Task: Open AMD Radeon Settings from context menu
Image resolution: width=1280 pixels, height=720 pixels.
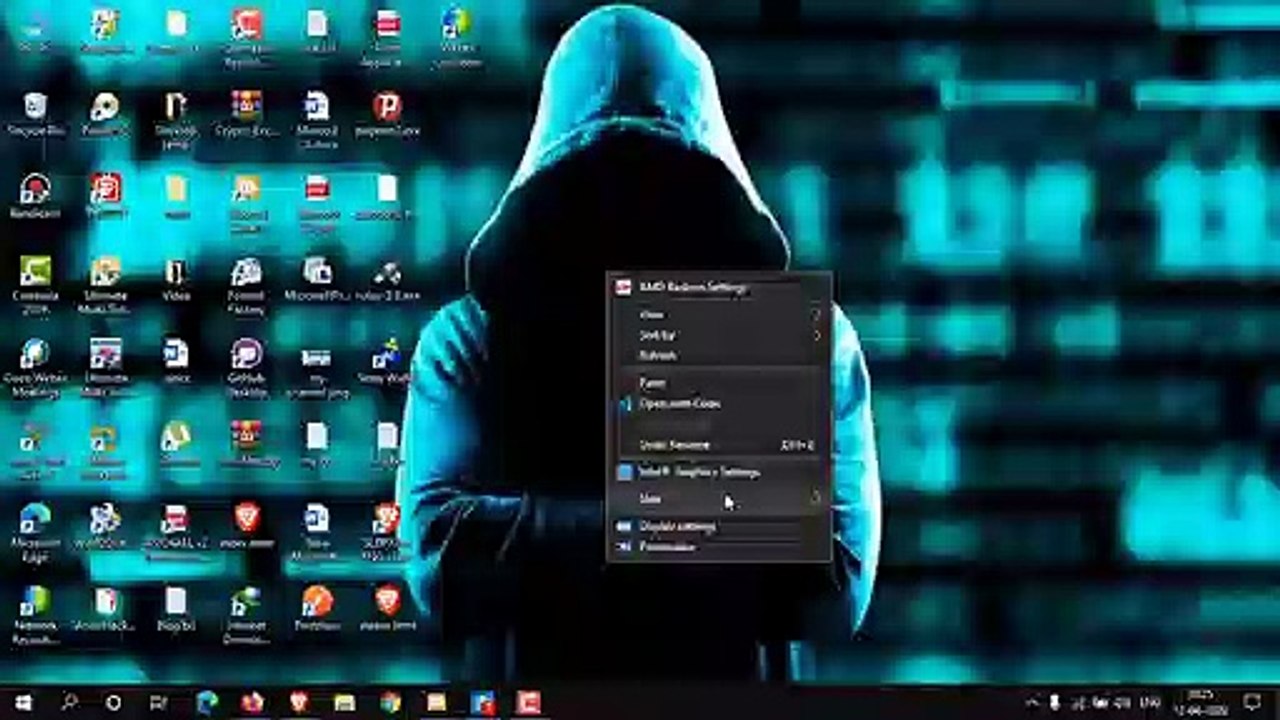Action: click(x=719, y=288)
